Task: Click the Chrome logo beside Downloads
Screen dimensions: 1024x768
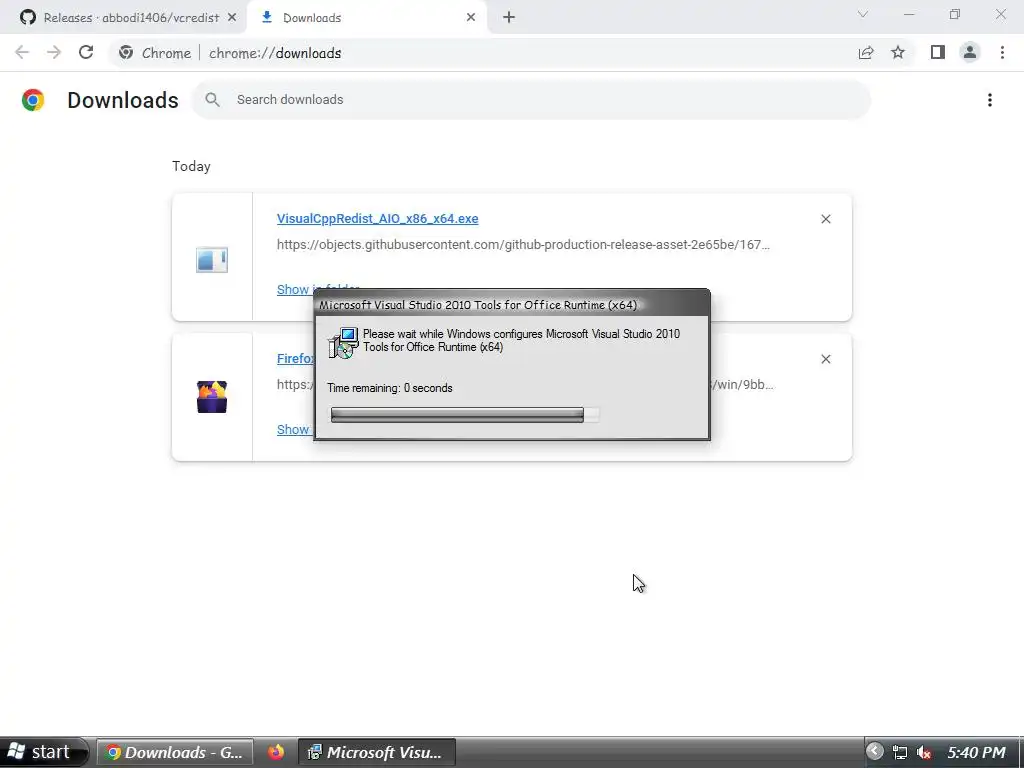Action: click(x=33, y=100)
